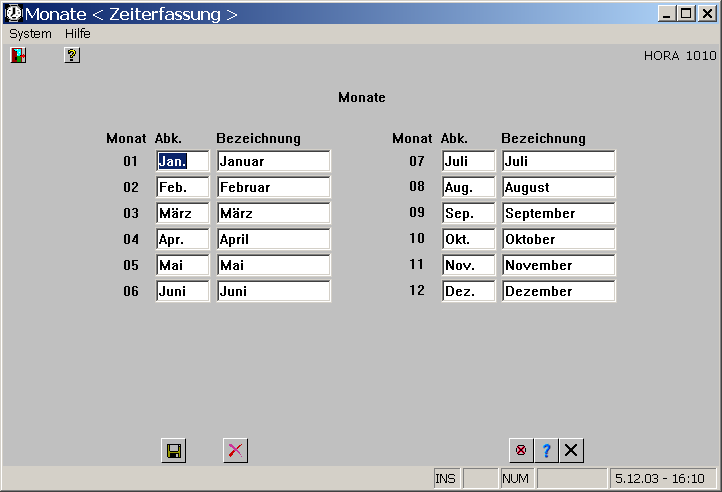Focus the Dezember name field

coord(558,291)
